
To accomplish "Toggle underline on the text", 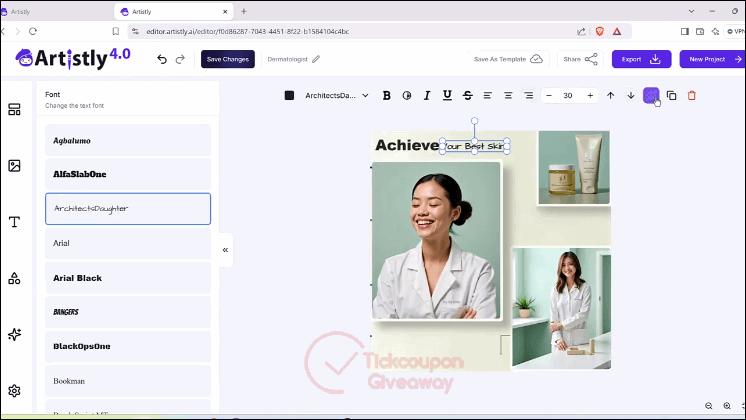I will point(447,96).
